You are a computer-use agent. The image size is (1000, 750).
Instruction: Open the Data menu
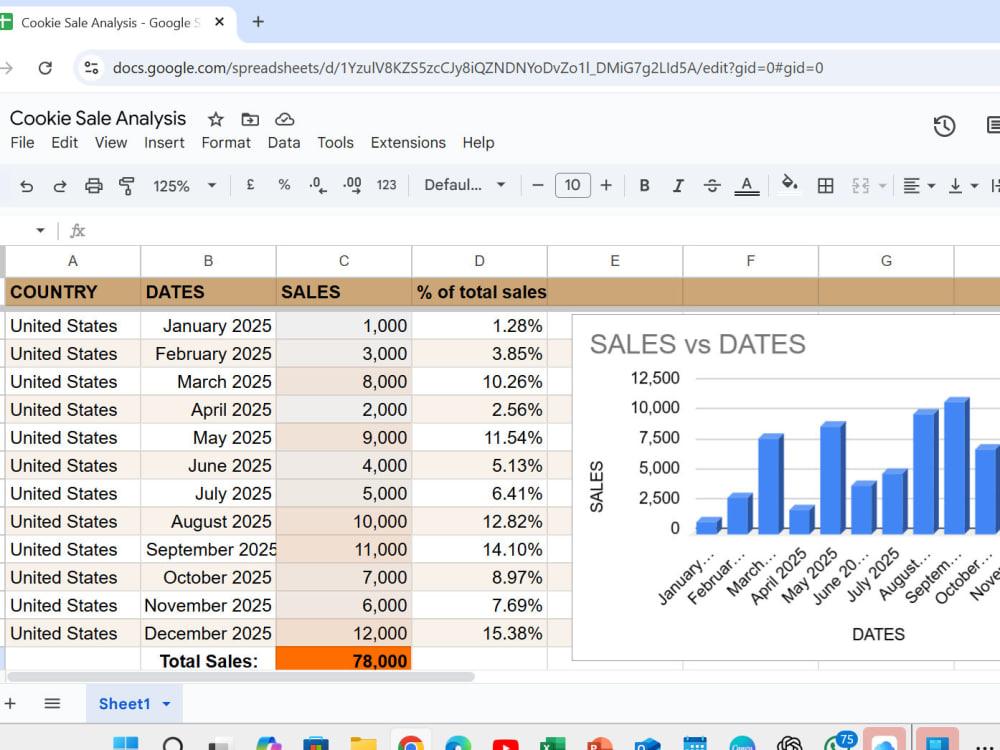pyautogui.click(x=284, y=143)
